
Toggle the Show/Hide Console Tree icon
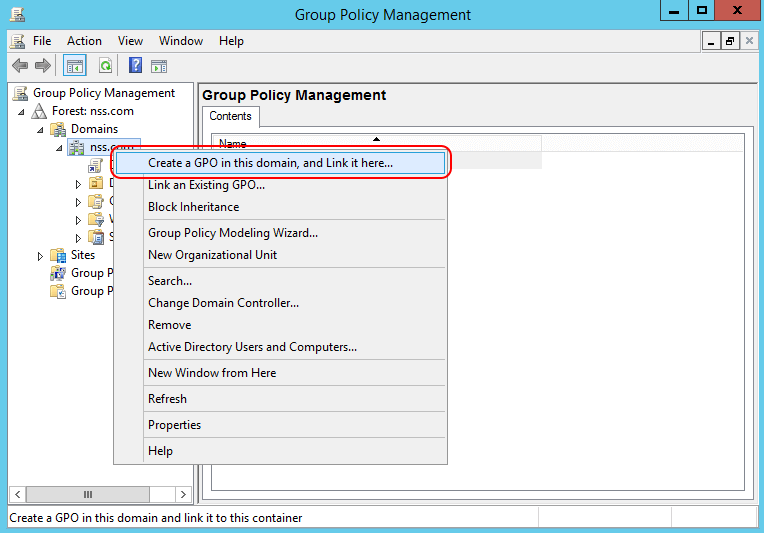pyautogui.click(x=74, y=66)
